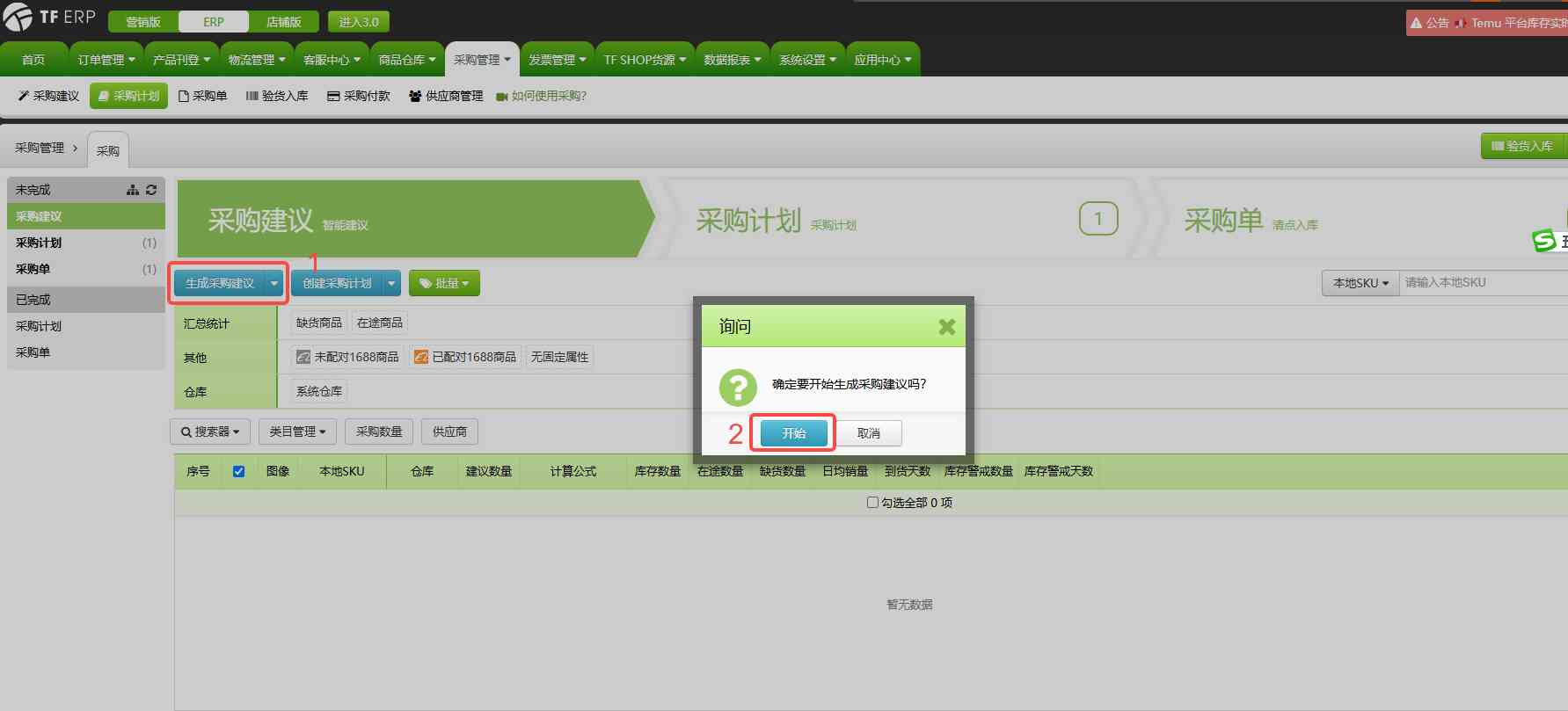Image resolution: width=1568 pixels, height=711 pixels.
Task: Select the 缺货商品 filter
Action: click(x=319, y=323)
